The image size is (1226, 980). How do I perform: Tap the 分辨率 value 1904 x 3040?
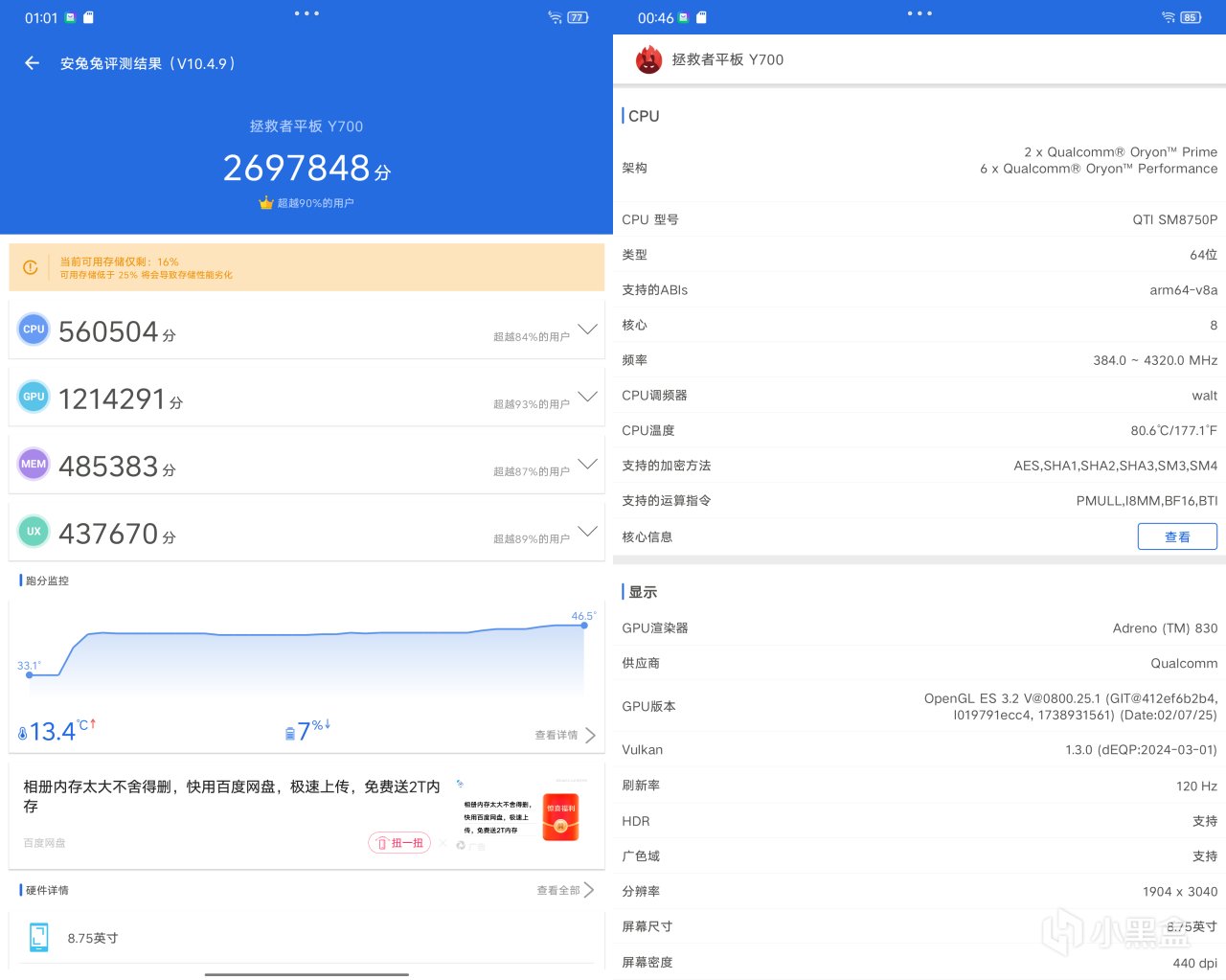point(1180,892)
